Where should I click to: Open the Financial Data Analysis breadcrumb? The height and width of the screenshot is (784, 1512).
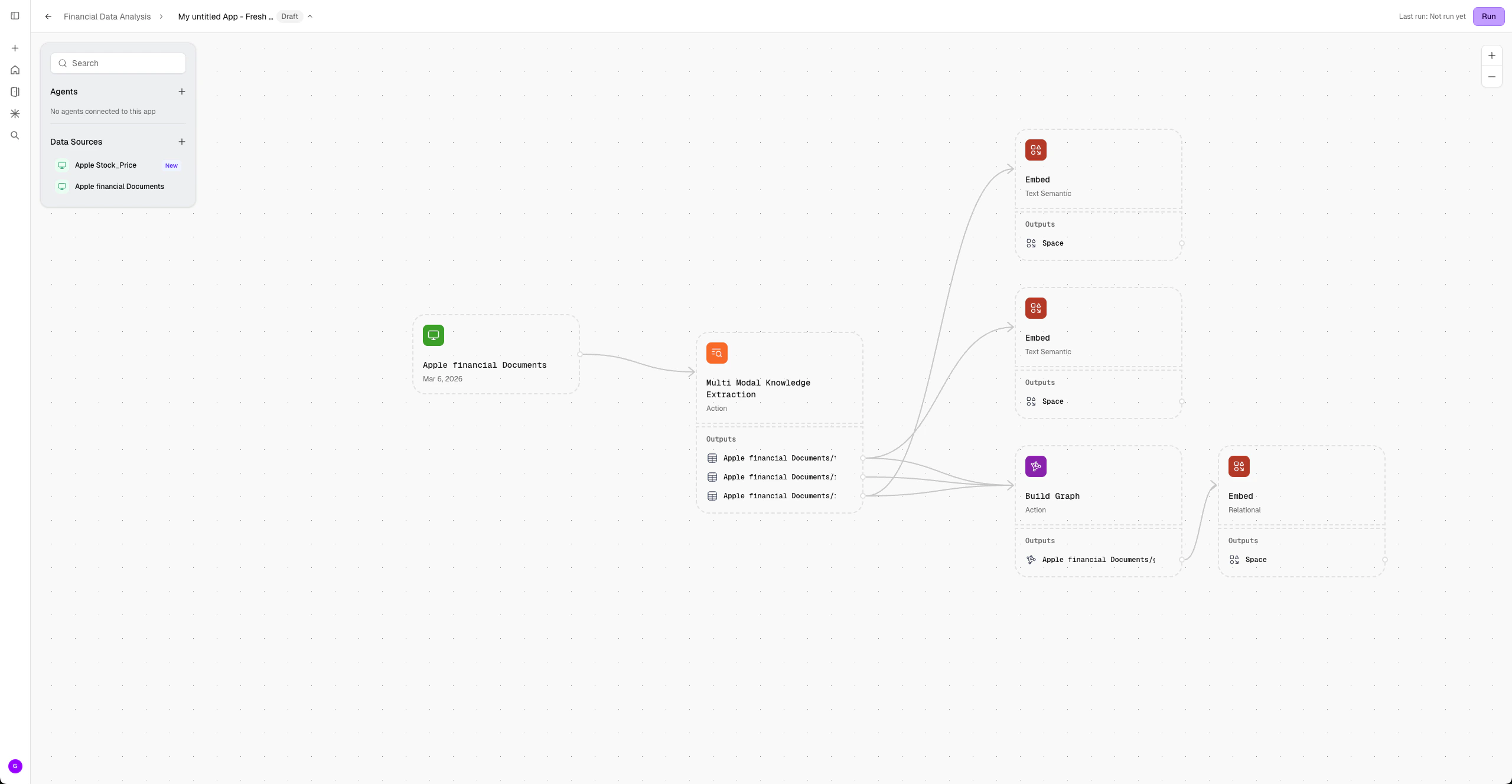[107, 16]
